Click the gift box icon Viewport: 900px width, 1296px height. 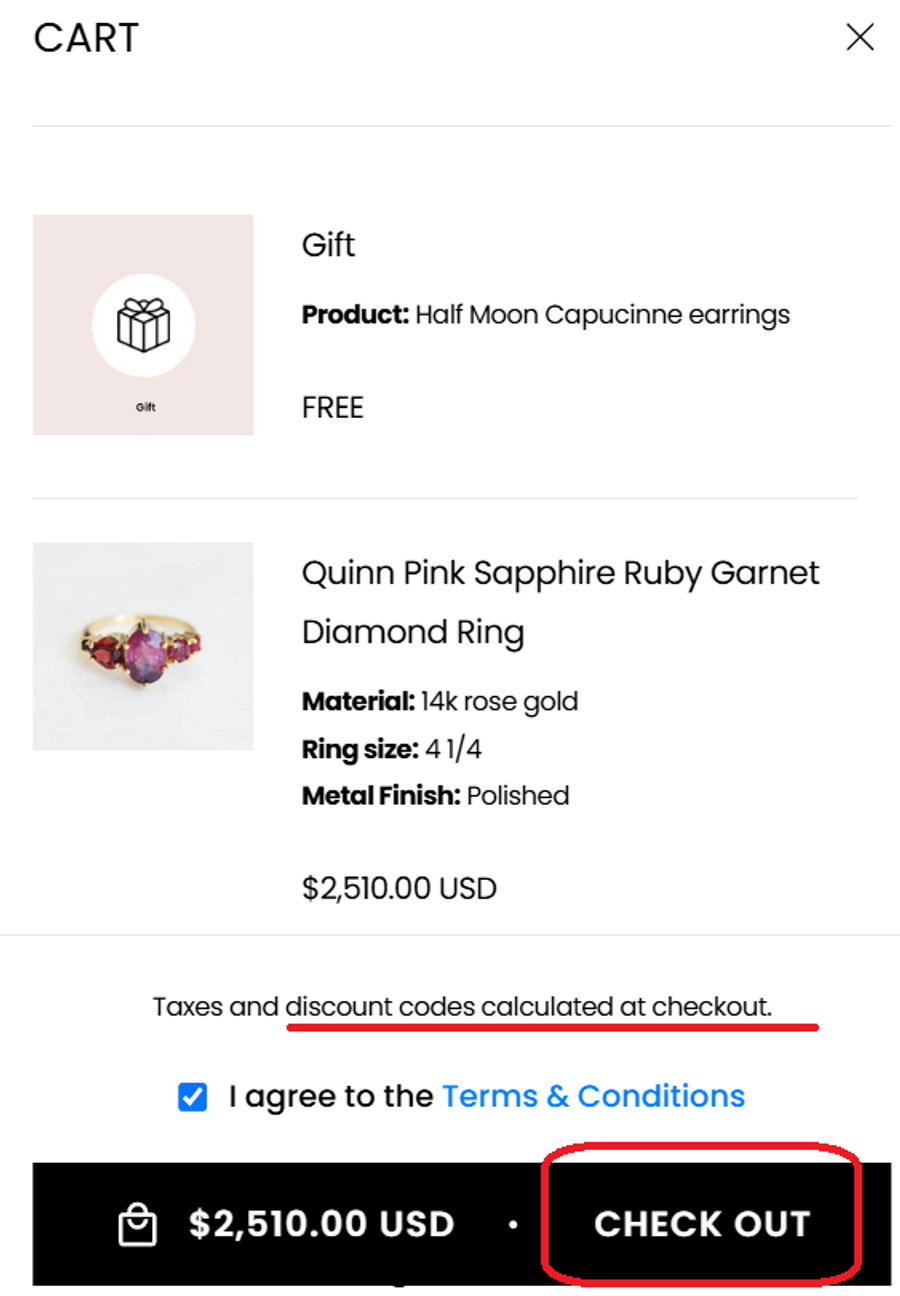coord(143,325)
